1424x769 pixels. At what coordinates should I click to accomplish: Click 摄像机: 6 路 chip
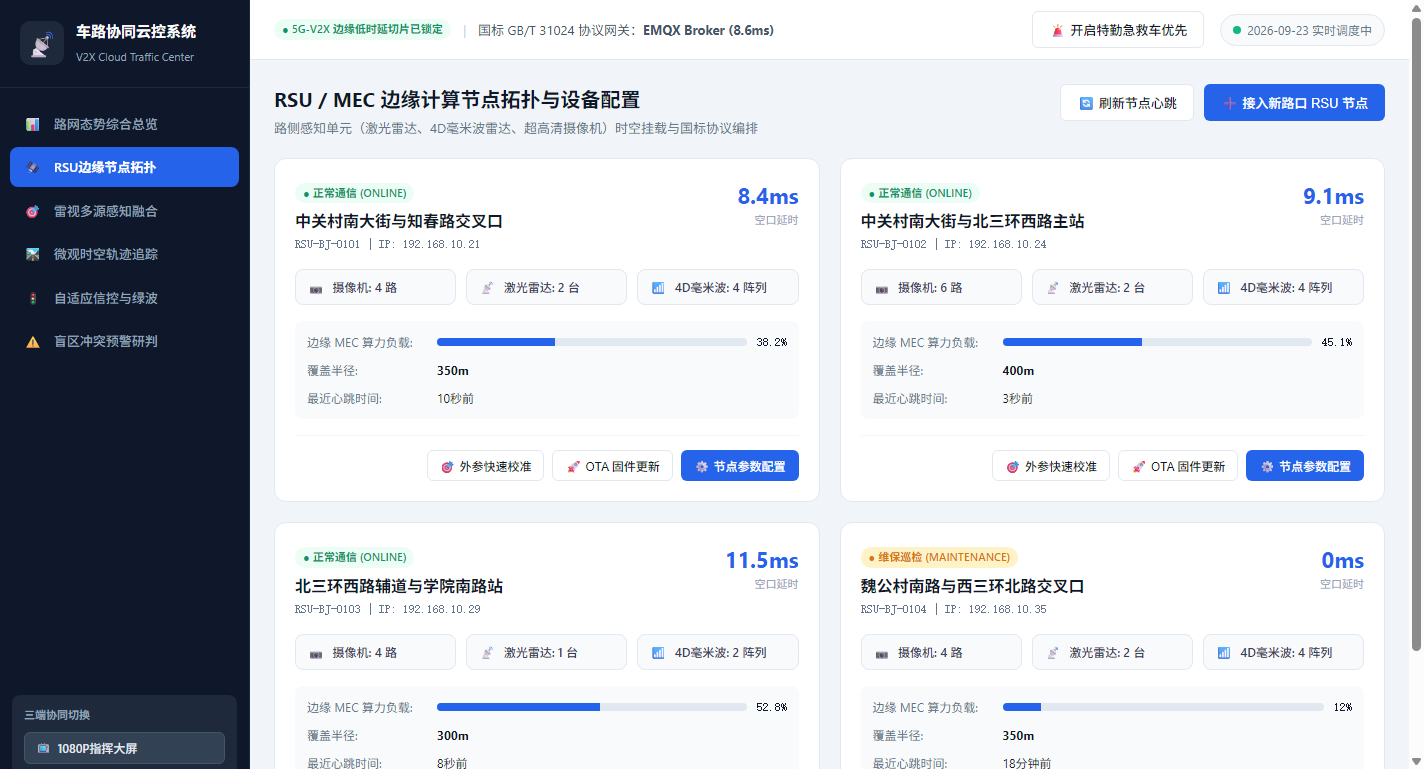pyautogui.click(x=940, y=287)
